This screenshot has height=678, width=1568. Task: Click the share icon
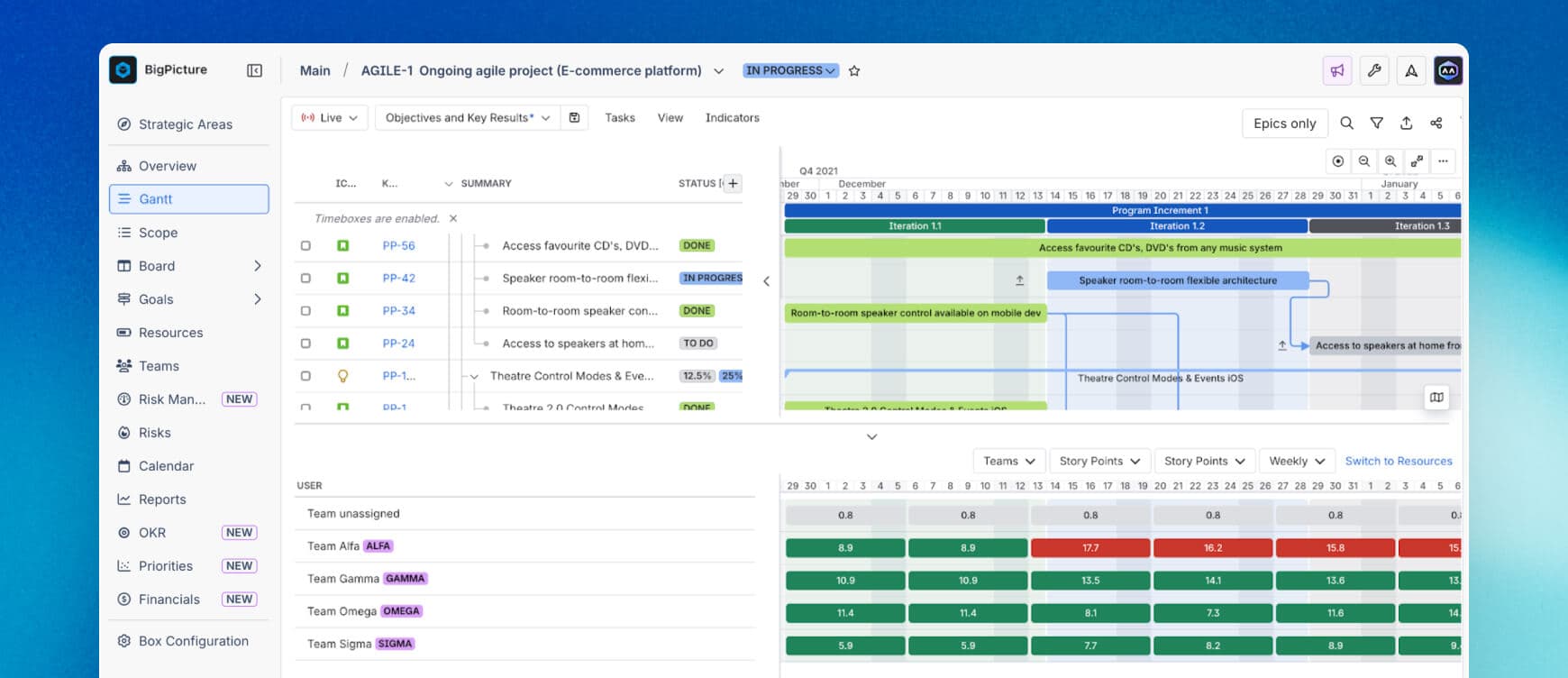(1436, 124)
